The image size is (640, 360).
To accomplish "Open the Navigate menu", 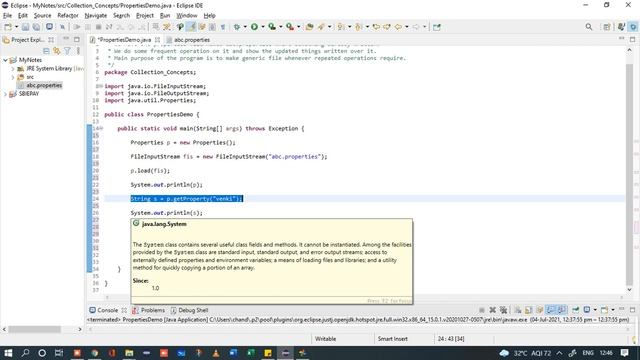I will (96, 16).
